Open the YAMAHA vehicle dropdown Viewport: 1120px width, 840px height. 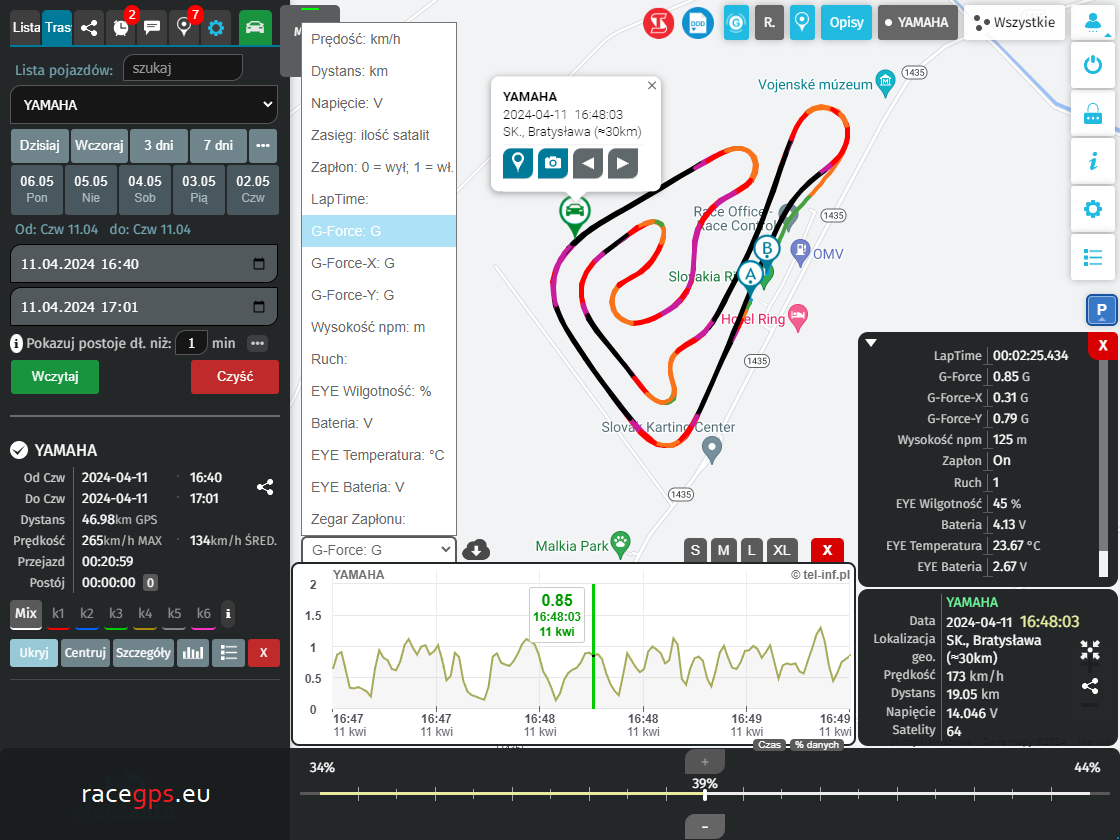tap(144, 104)
